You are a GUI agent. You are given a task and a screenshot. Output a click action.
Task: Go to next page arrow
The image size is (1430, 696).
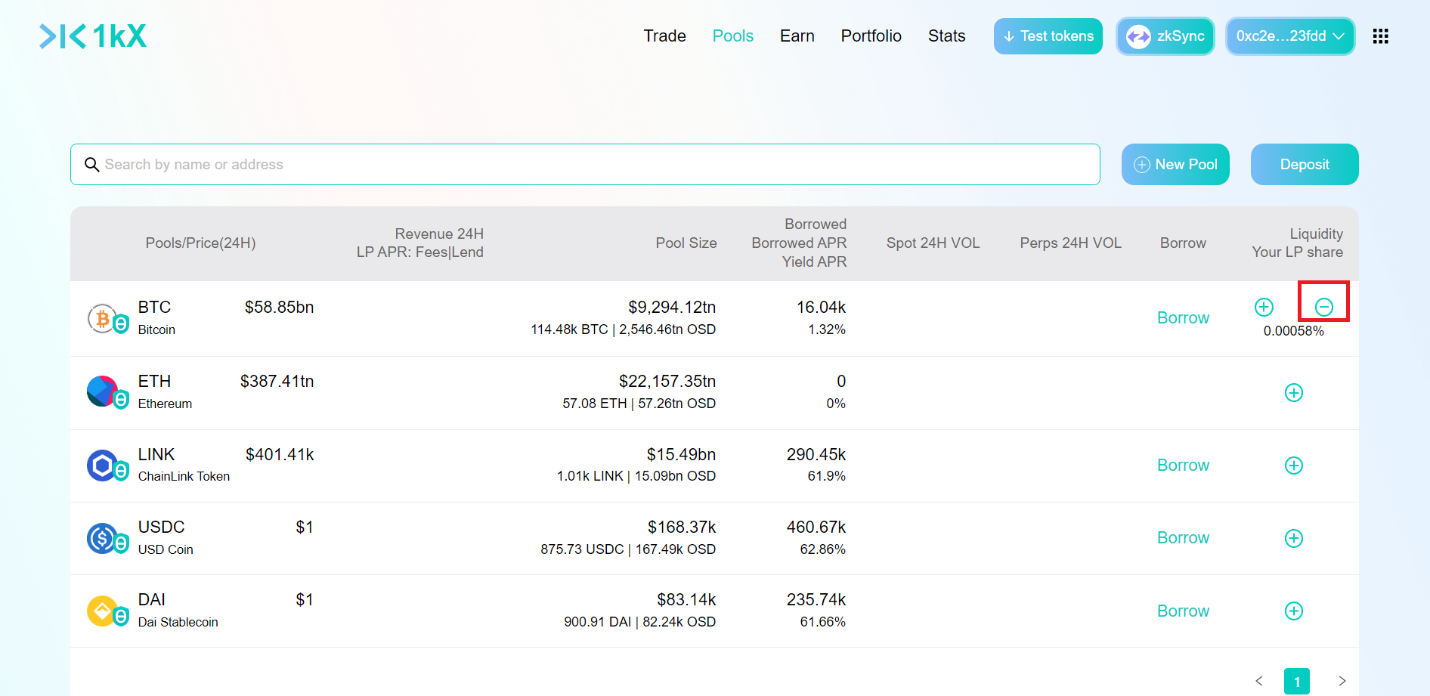click(1342, 682)
